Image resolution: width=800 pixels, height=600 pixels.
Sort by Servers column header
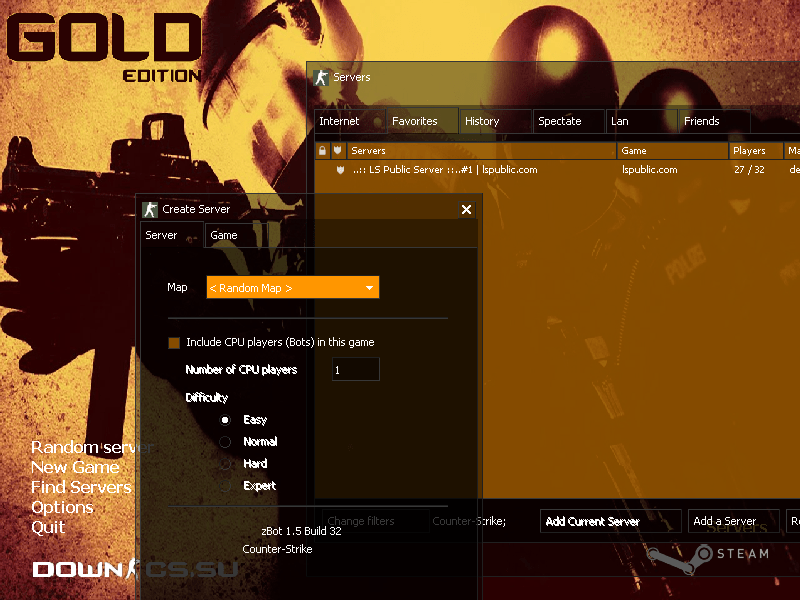click(482, 151)
